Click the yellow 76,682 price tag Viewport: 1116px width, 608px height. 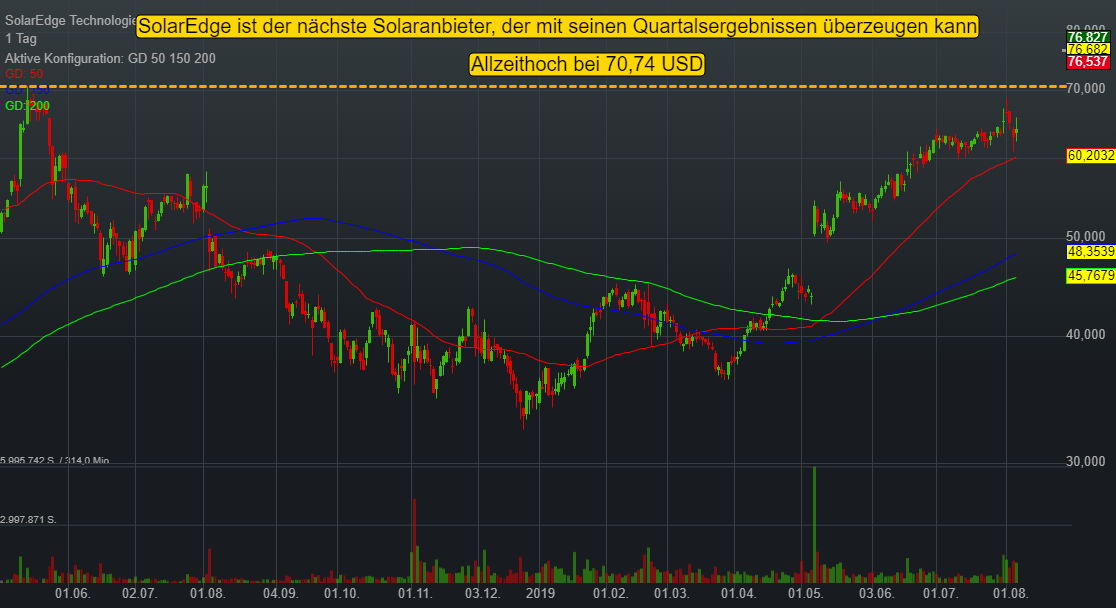(1088, 49)
